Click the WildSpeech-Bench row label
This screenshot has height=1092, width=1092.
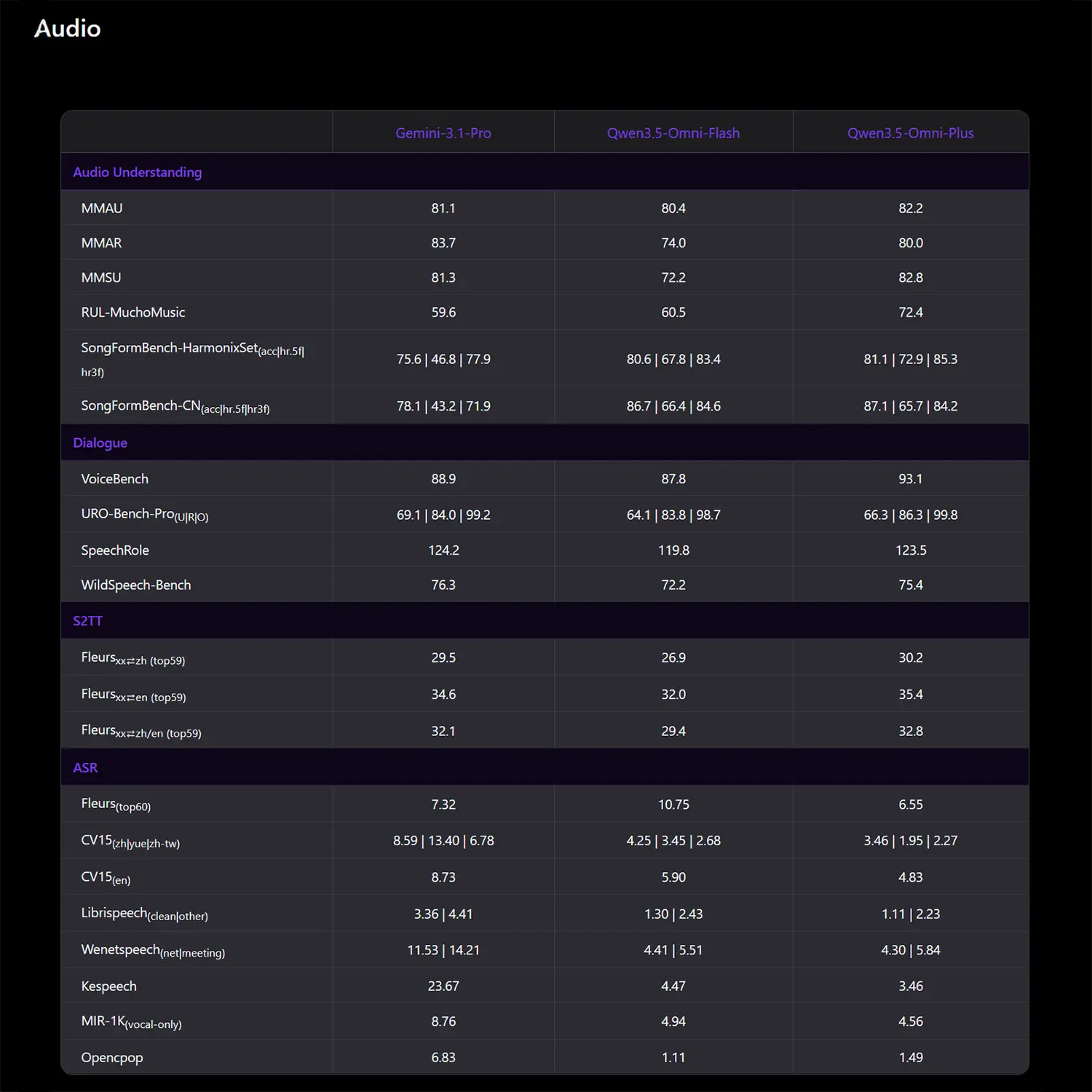pos(136,585)
